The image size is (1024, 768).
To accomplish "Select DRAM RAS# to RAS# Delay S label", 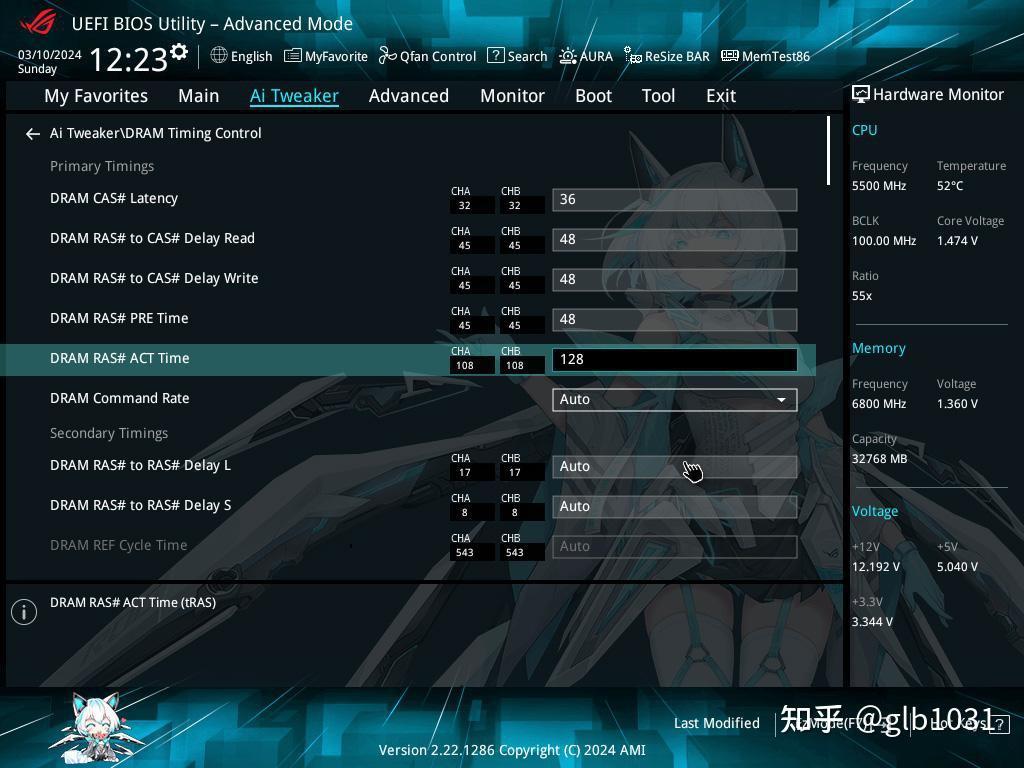I will click(x=140, y=505).
